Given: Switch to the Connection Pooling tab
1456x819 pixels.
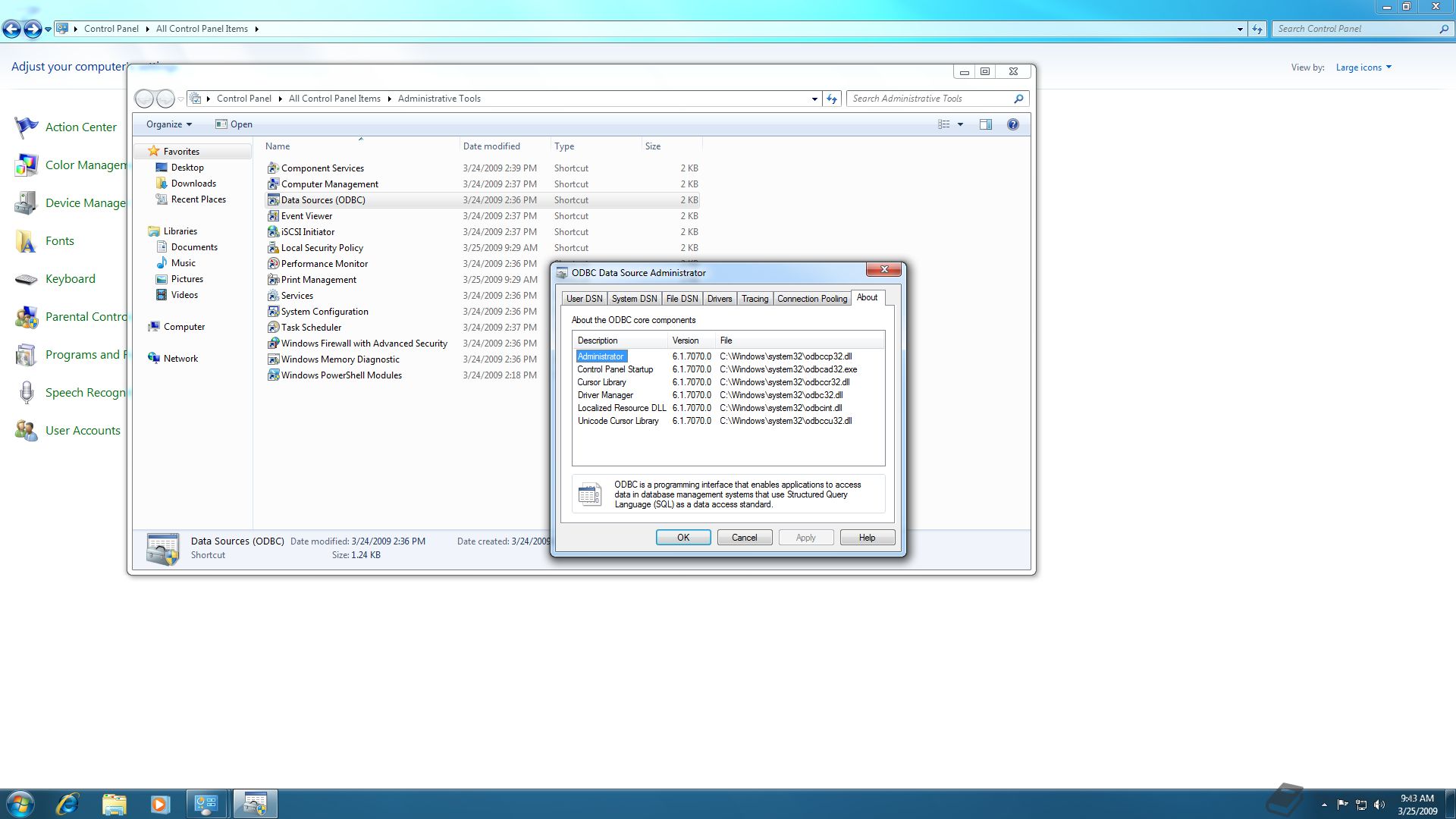Looking at the screenshot, I should pyautogui.click(x=811, y=299).
